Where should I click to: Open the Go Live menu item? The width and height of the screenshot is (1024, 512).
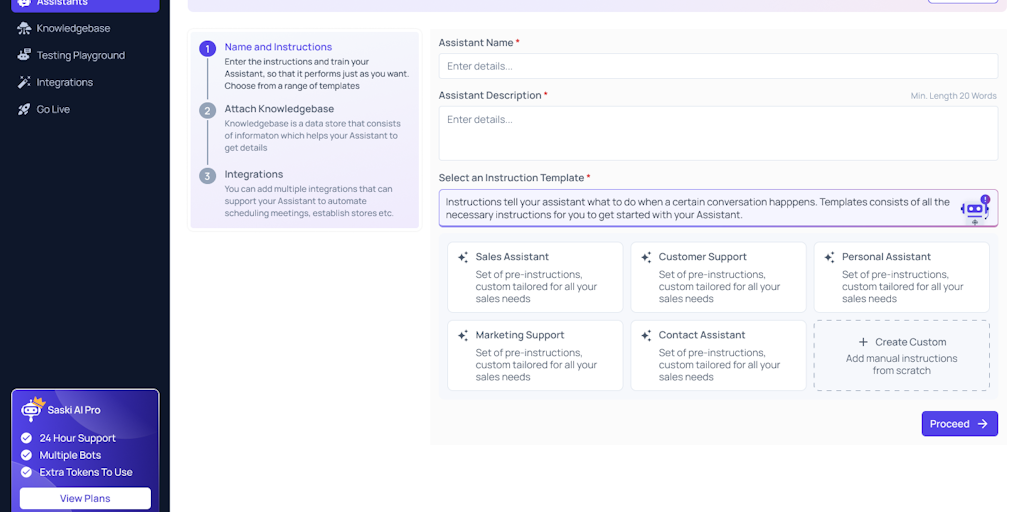(53, 109)
